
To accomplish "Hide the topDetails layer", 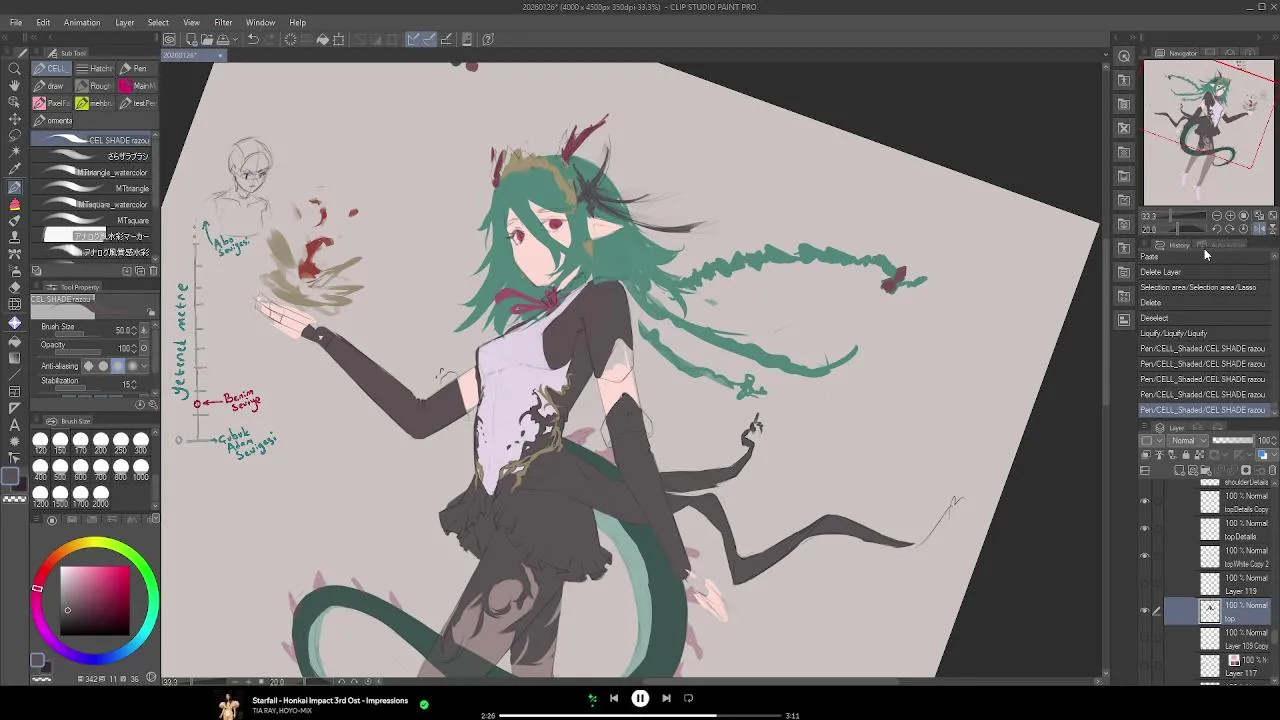I will click(x=1145, y=529).
